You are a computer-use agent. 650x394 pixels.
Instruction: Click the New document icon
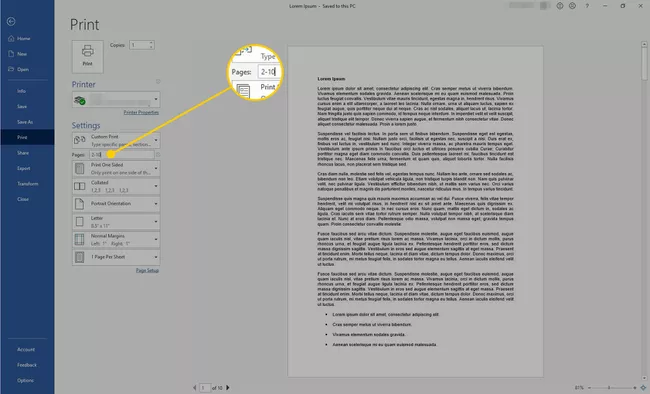[11, 54]
